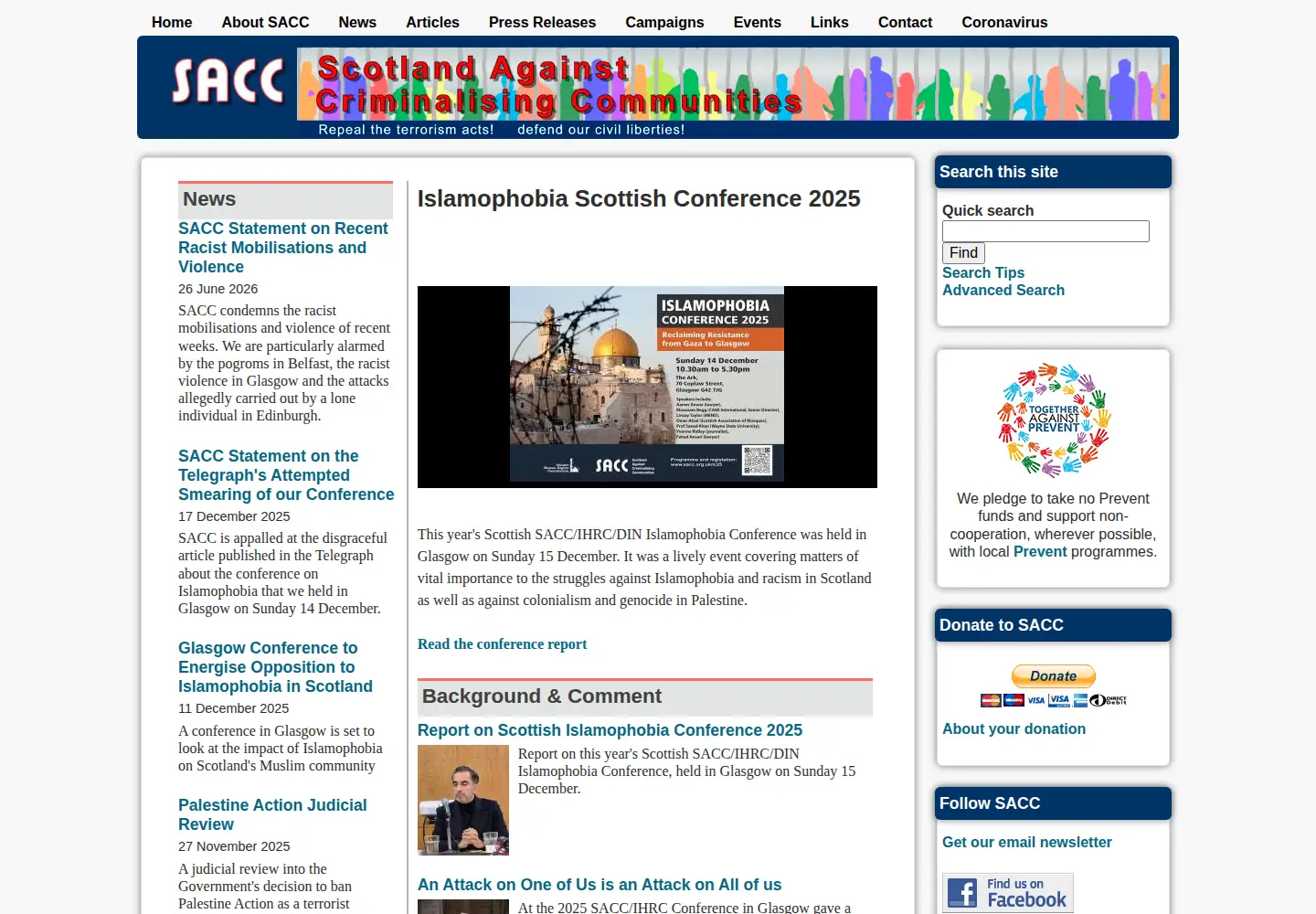
Task: Click the Islamophobia Conference 2025 poster image
Action: 647,387
